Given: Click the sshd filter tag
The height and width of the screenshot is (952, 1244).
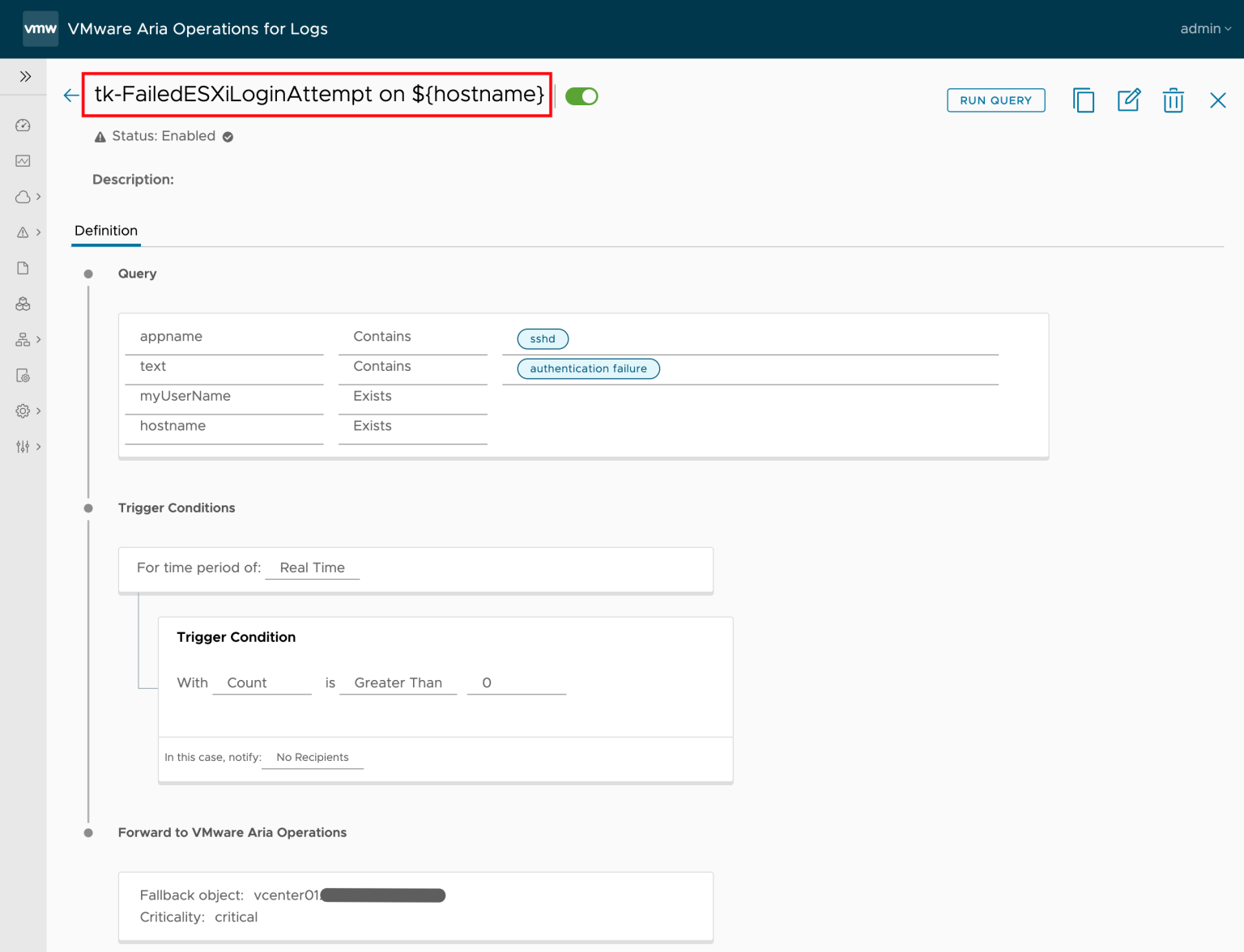Looking at the screenshot, I should tap(543, 338).
